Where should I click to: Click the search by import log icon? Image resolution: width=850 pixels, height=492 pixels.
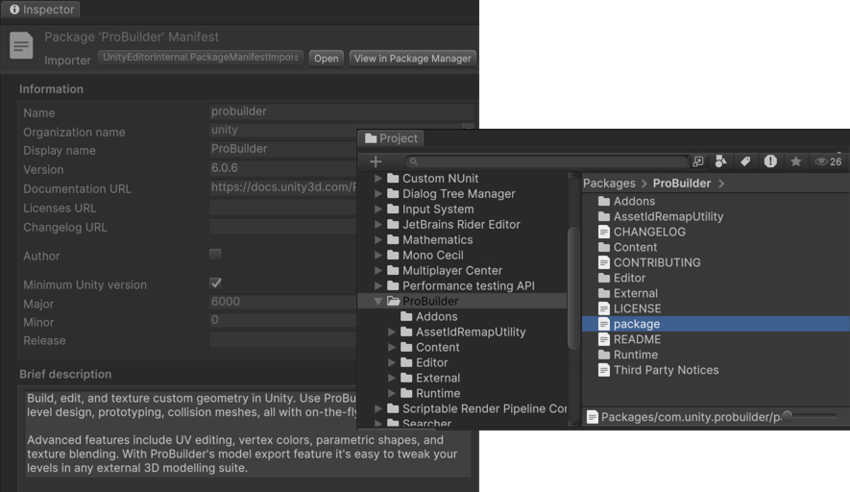(x=770, y=161)
